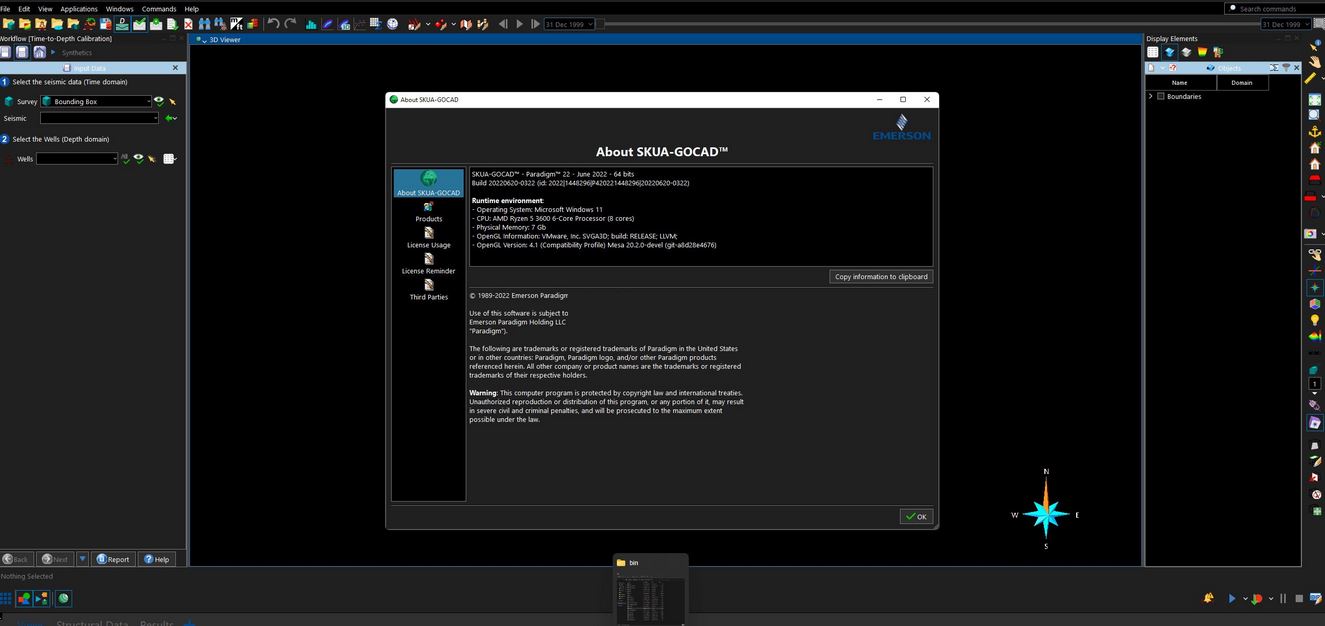
Task: Click the workflow Help button
Action: coord(156,559)
